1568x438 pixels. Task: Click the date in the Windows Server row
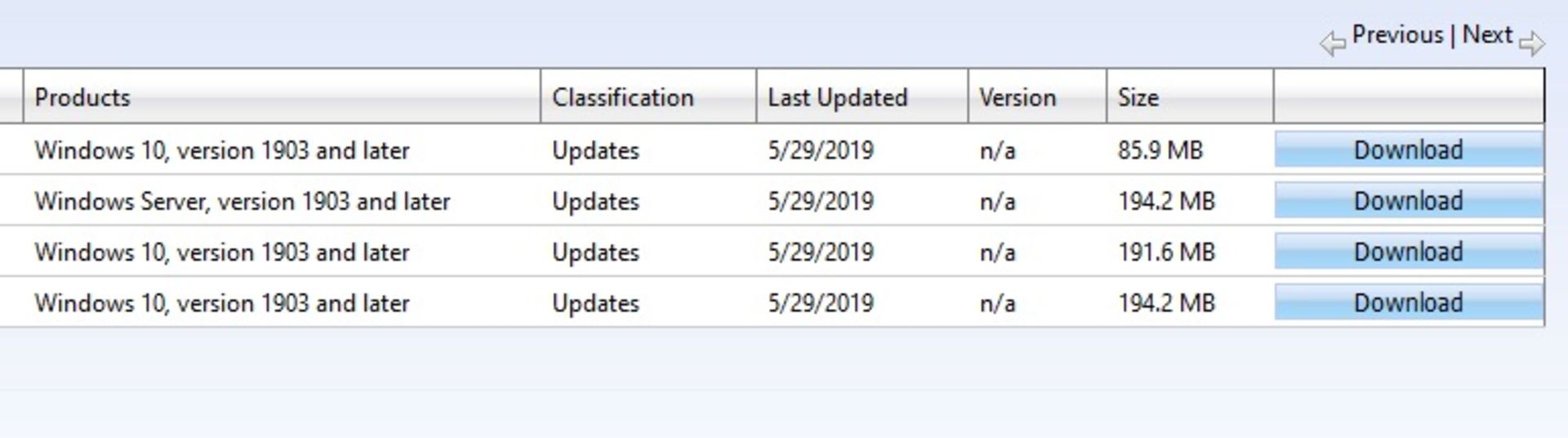click(820, 202)
